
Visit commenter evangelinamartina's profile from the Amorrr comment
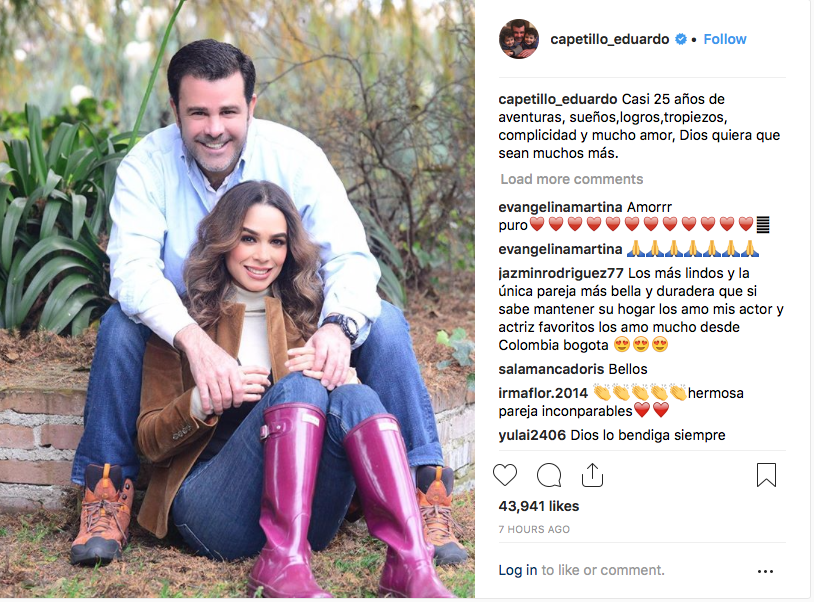pyautogui.click(x=560, y=207)
